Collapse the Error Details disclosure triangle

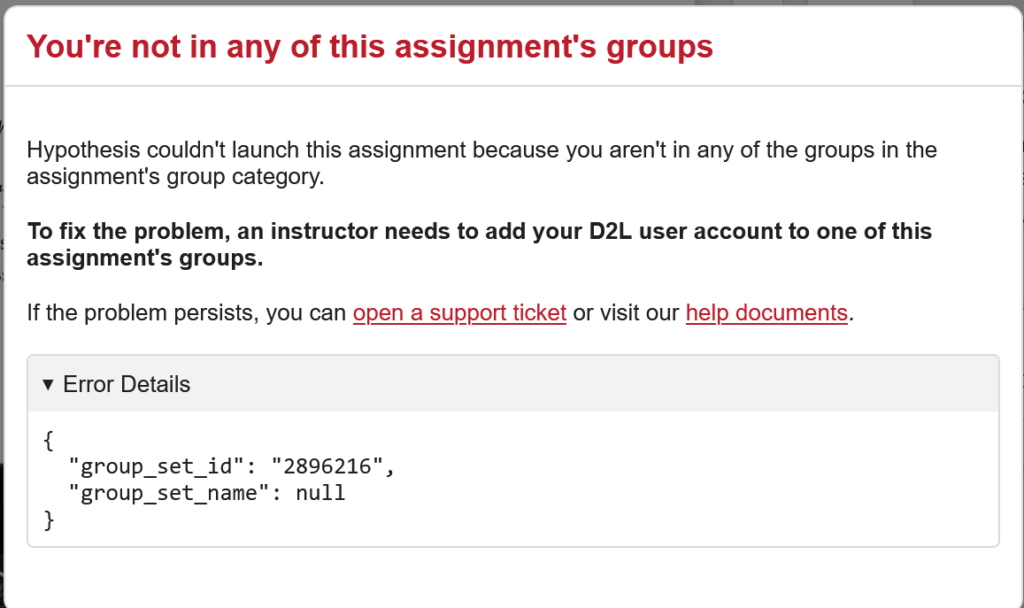[x=47, y=384]
